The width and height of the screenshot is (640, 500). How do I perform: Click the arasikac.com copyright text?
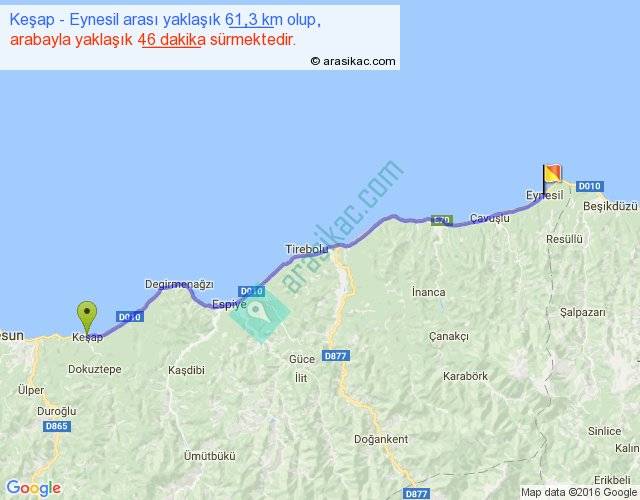[353, 61]
